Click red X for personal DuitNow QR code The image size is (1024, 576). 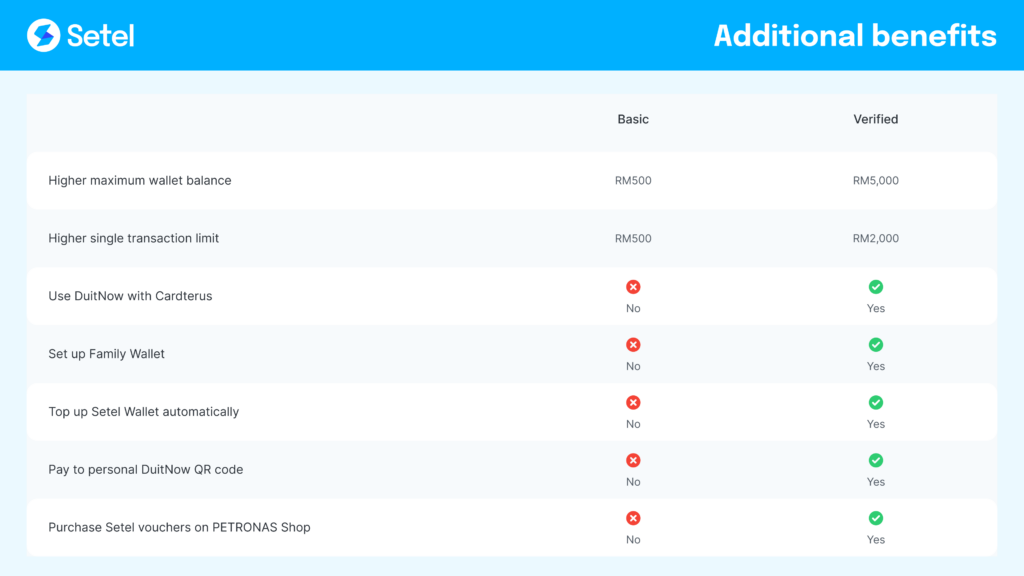633,461
